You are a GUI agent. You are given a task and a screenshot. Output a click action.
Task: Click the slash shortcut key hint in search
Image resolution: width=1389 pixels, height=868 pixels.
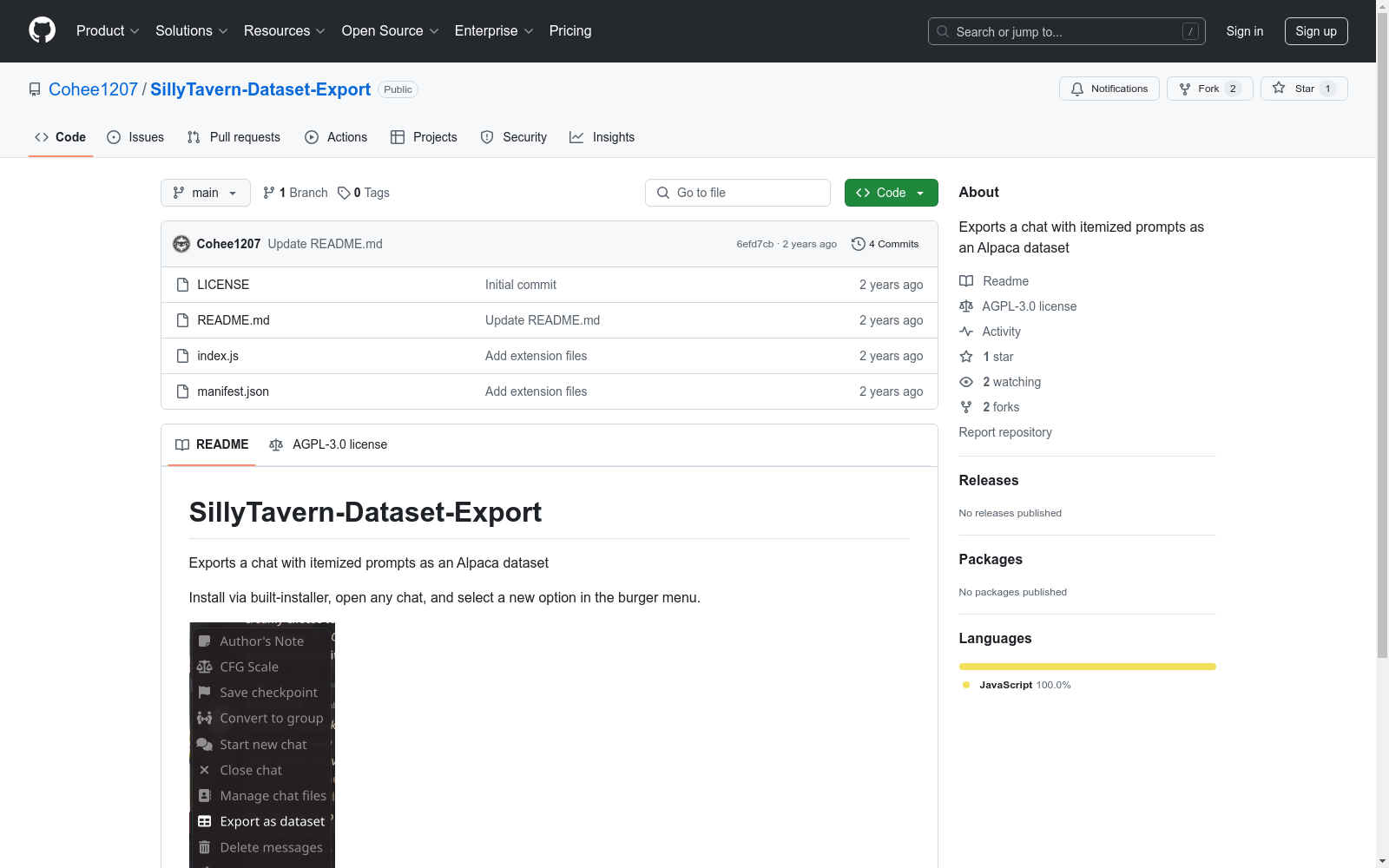pyautogui.click(x=1190, y=31)
